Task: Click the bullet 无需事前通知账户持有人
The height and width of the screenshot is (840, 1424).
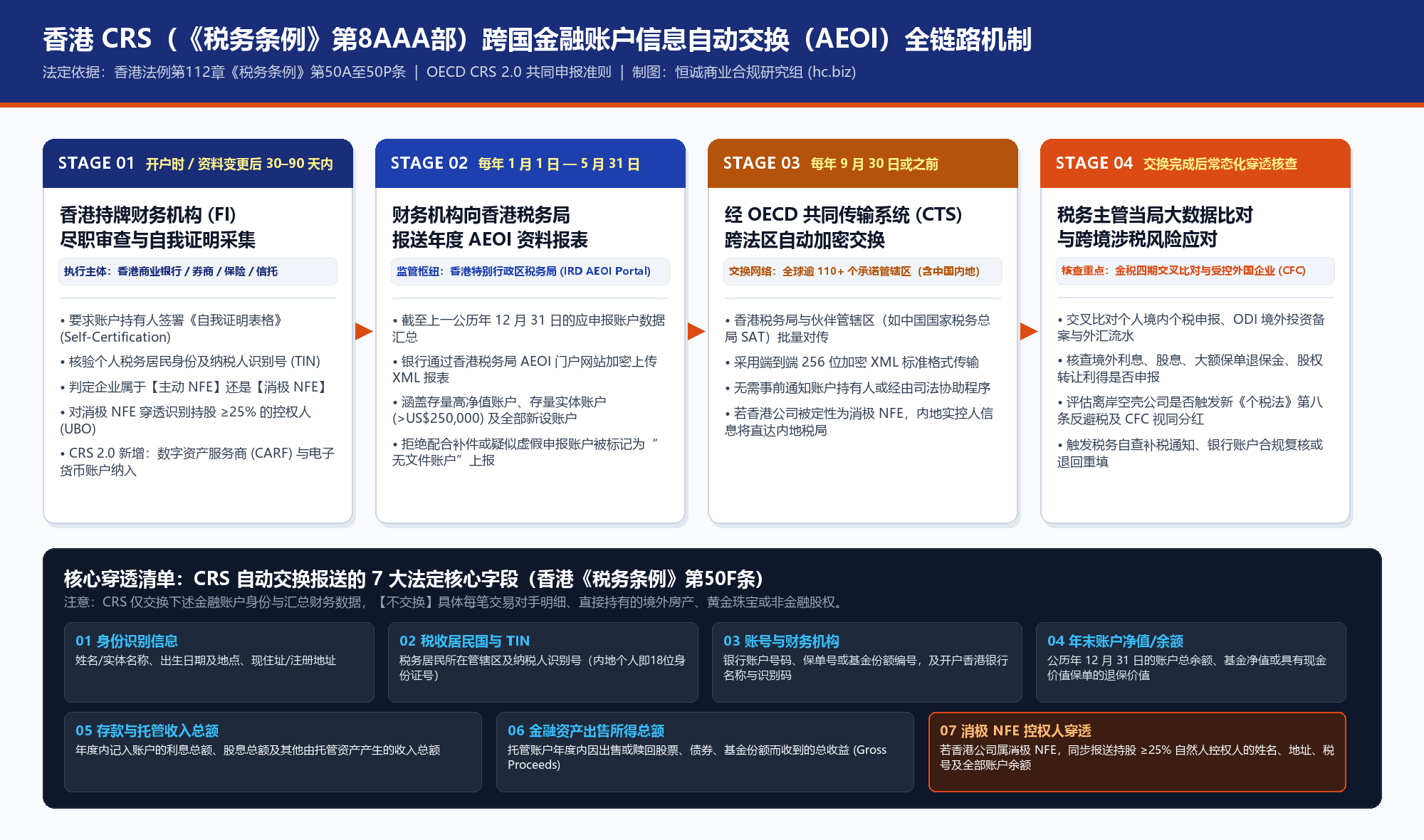Action: (858, 387)
